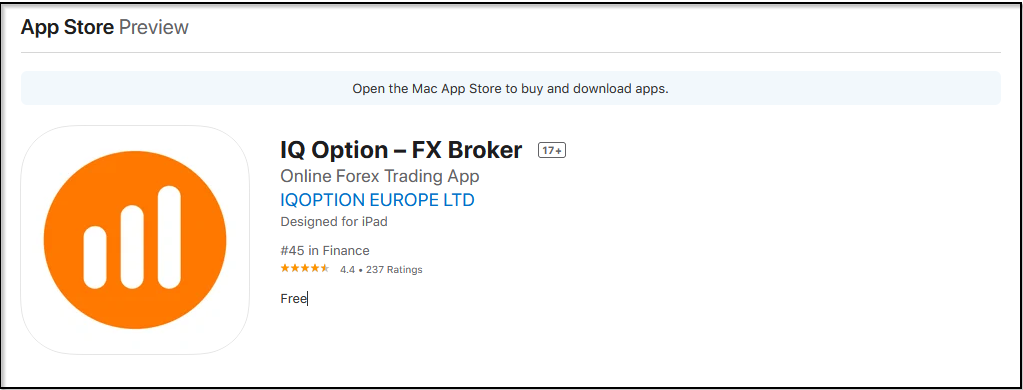Click the IQ Option app icon thumbnail
Viewport: 1023px width, 390px height.
pos(135,240)
